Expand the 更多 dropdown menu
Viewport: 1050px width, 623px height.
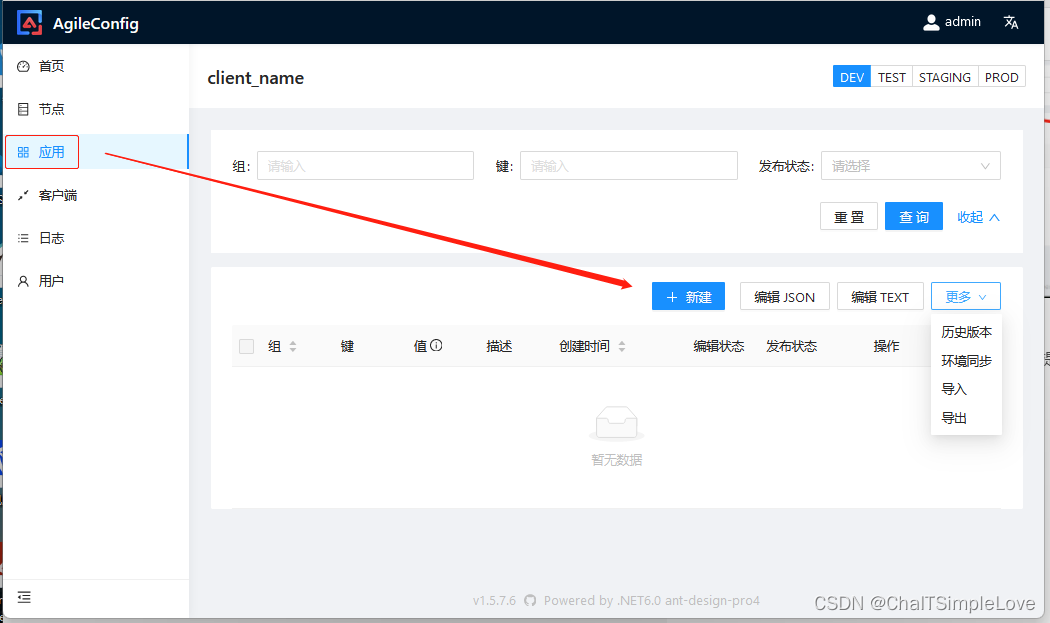click(x=965, y=296)
